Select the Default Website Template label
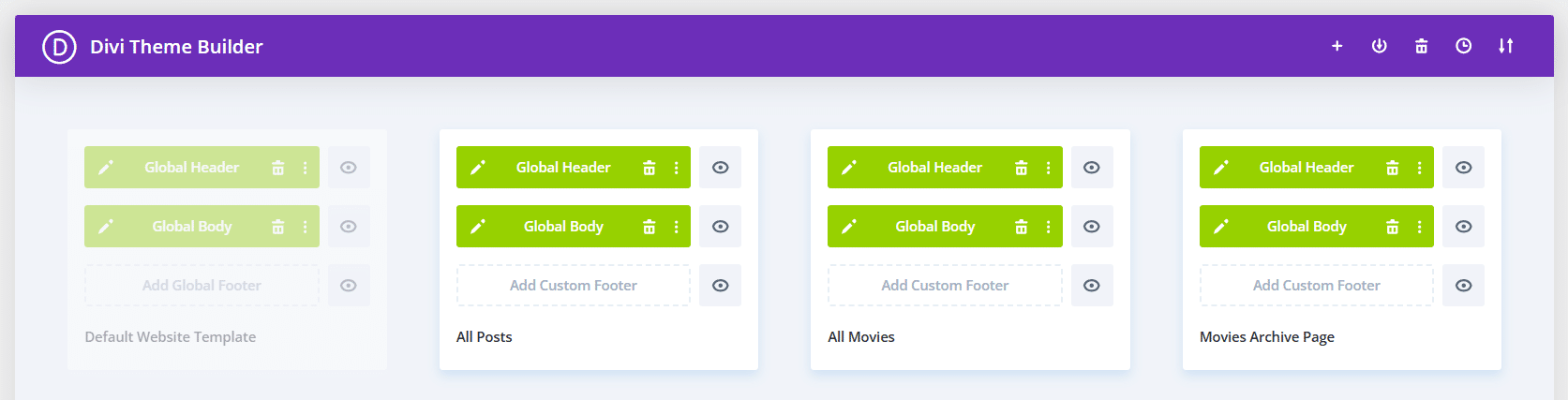The width and height of the screenshot is (1568, 400). 171,337
